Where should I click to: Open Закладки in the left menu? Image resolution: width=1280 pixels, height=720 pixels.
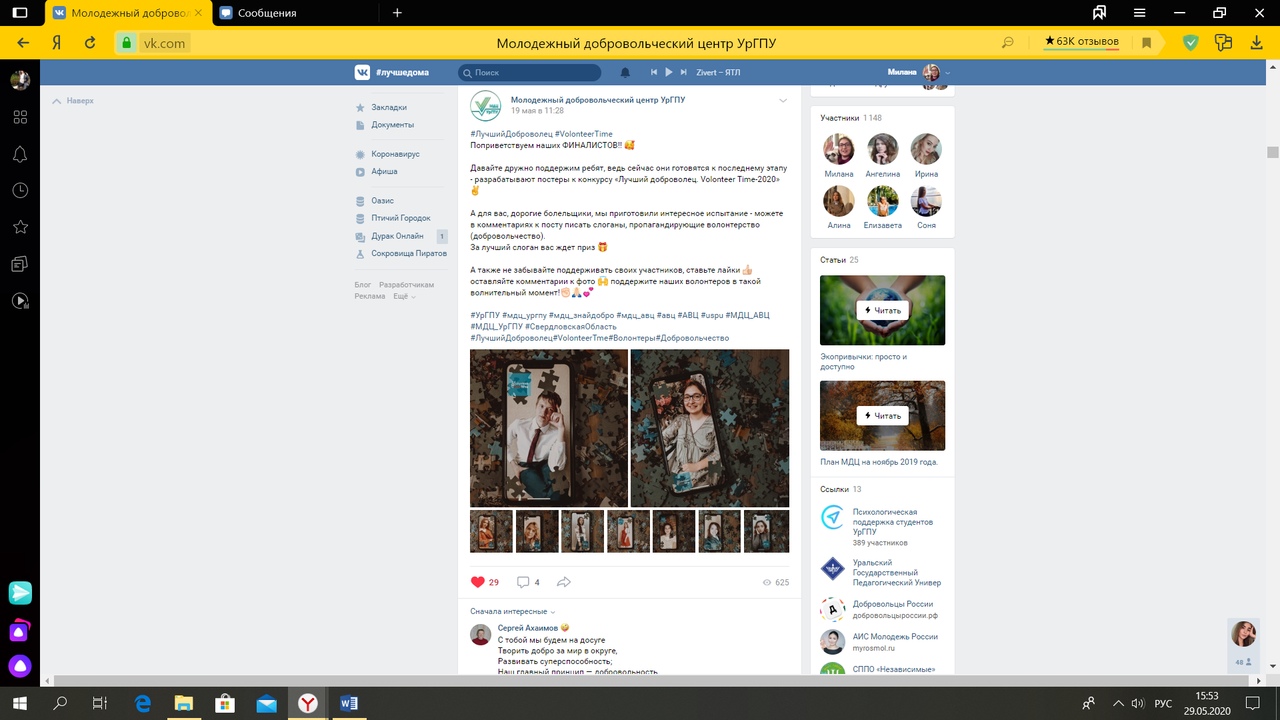pos(388,107)
